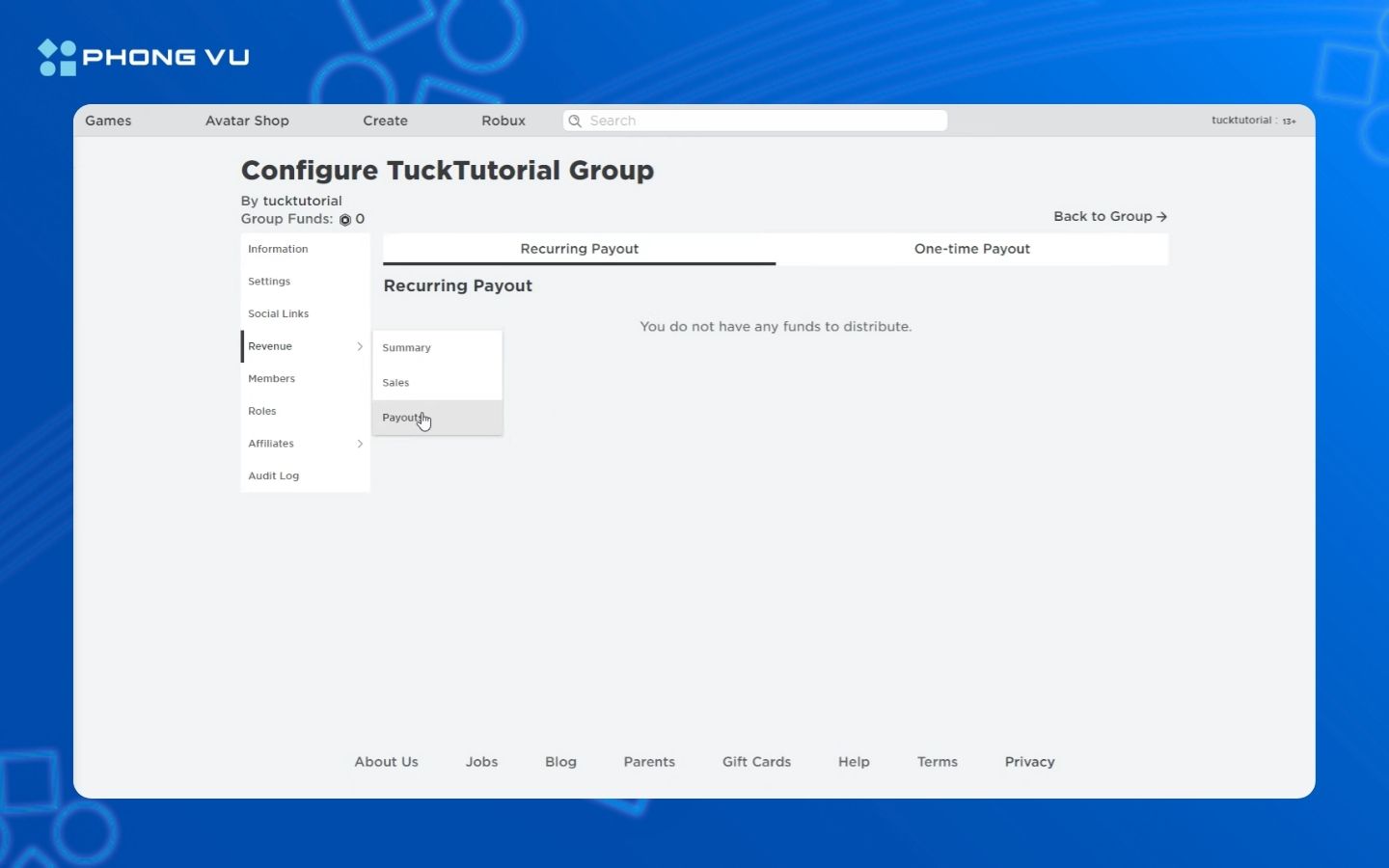Go to Back to Group link

coord(1109,216)
